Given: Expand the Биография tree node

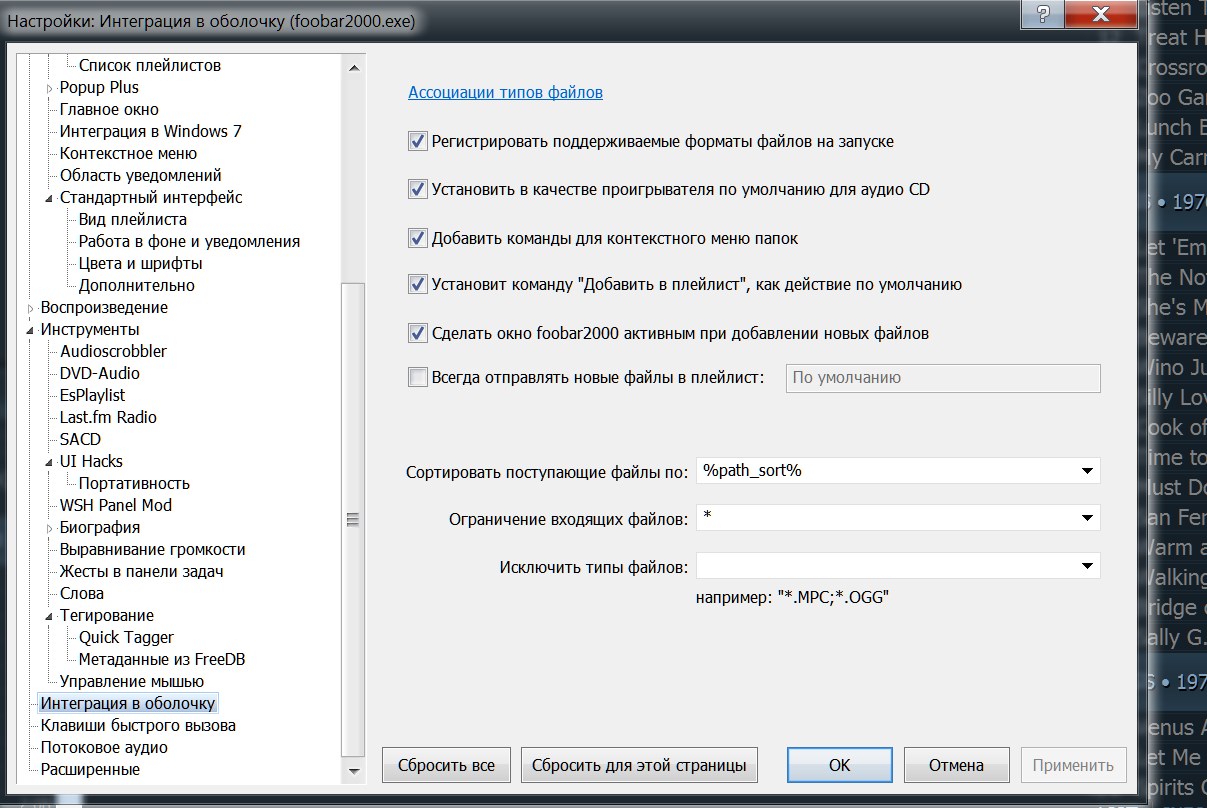Looking at the screenshot, I should [x=49, y=528].
